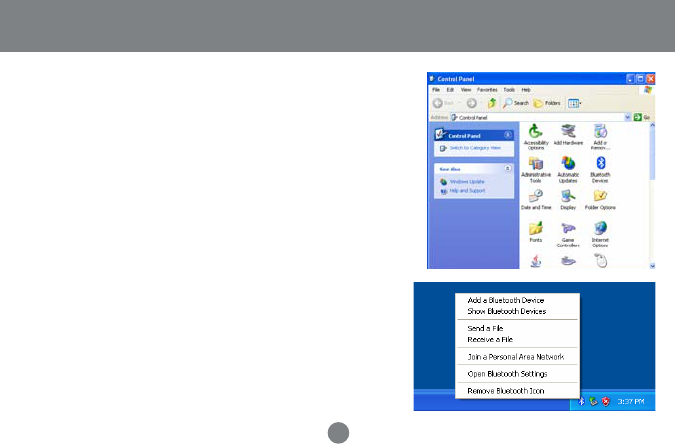Screen dimensions: 675x444
Task: Click the Up folder toolbar button
Action: [x=492, y=103]
